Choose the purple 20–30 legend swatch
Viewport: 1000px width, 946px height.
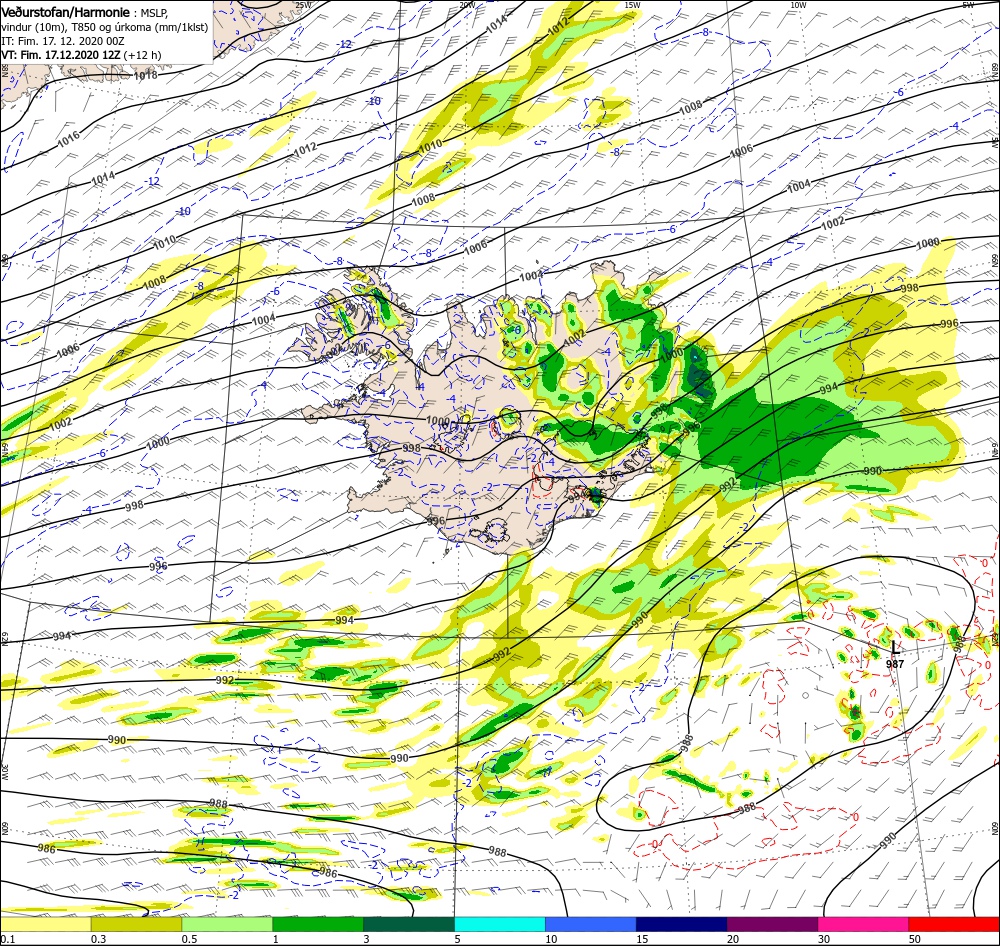pyautogui.click(x=772, y=924)
